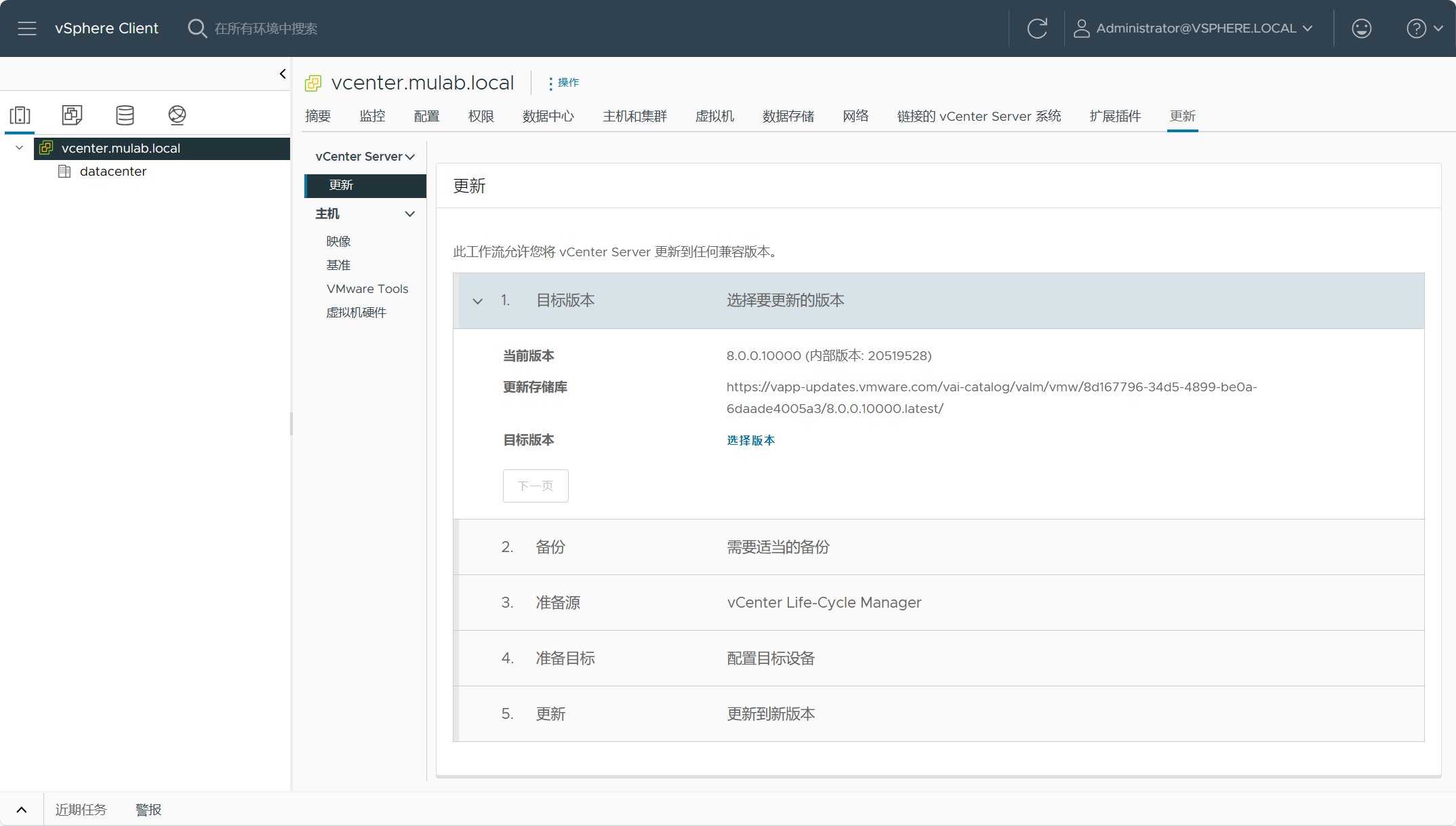Open the hamburger navigation menu

[27, 28]
